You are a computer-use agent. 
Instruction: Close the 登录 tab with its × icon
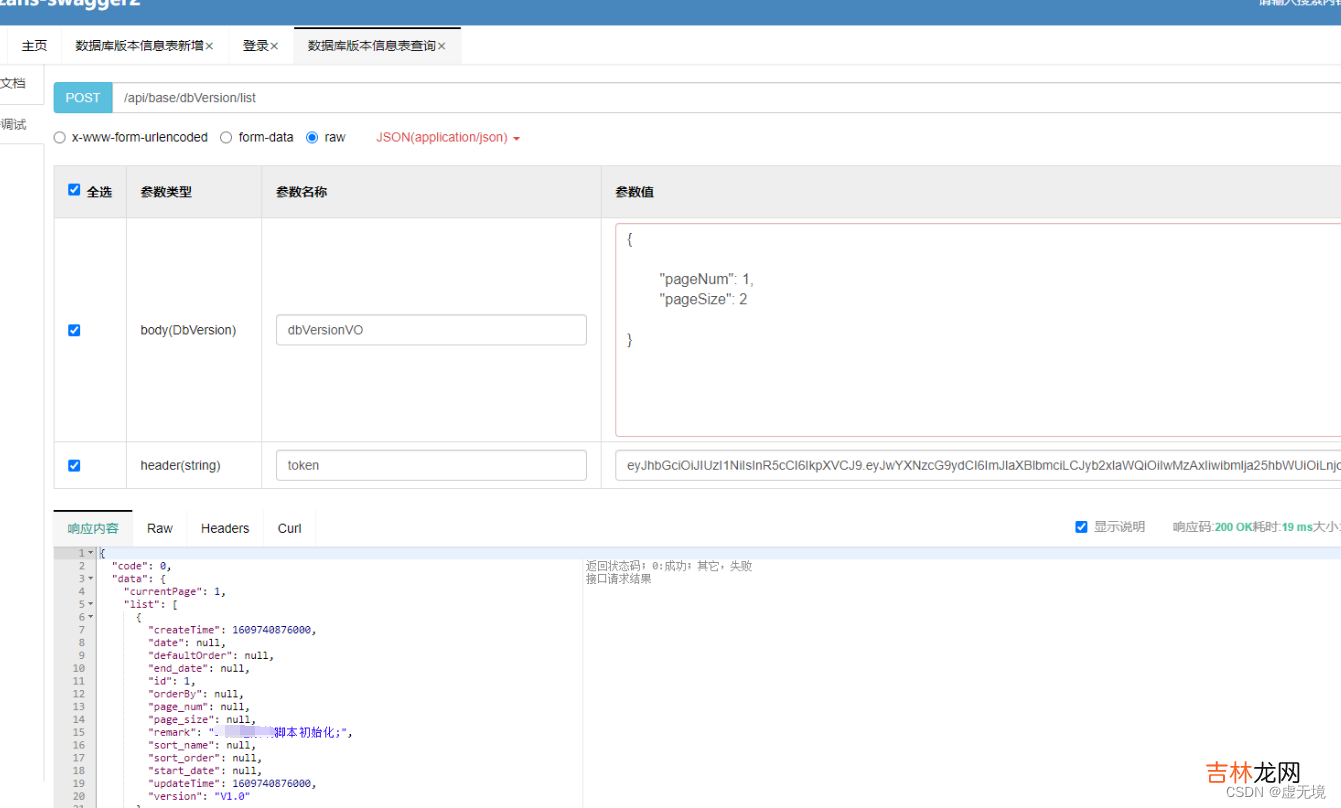(x=274, y=46)
